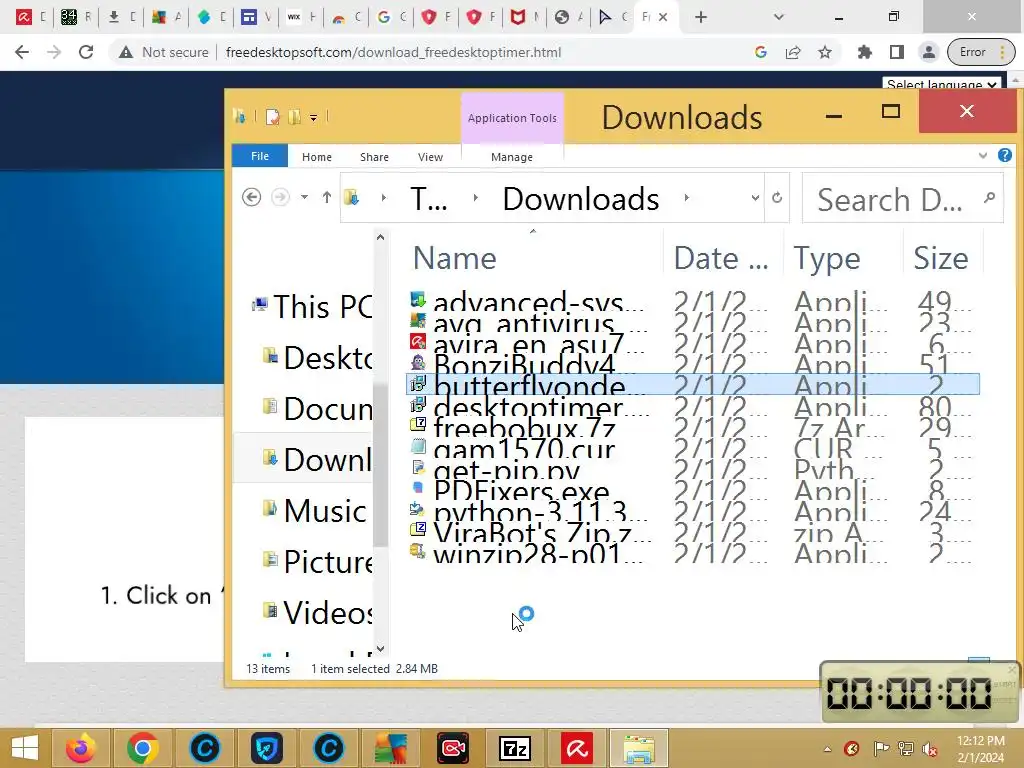Open the File menu in Explorer
This screenshot has width=1024, height=768.
click(259, 156)
